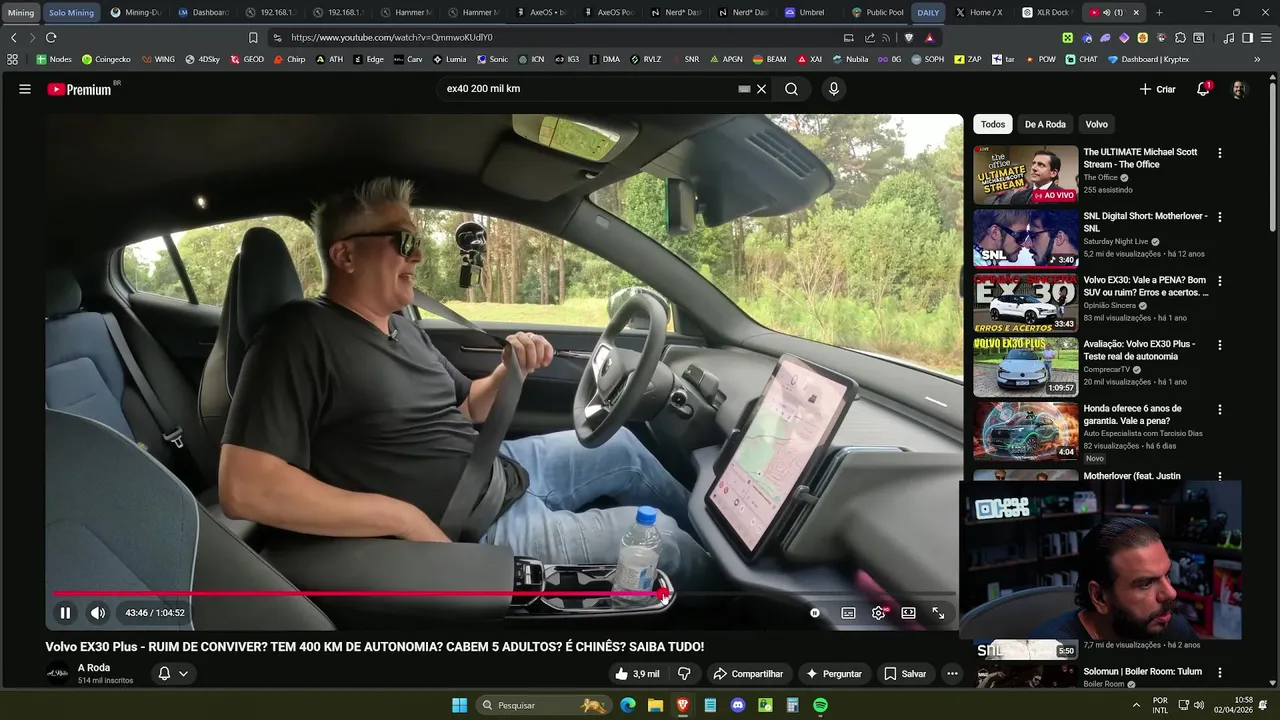The width and height of the screenshot is (1280, 720).
Task: Toggle theater mode in the player
Action: 908,613
